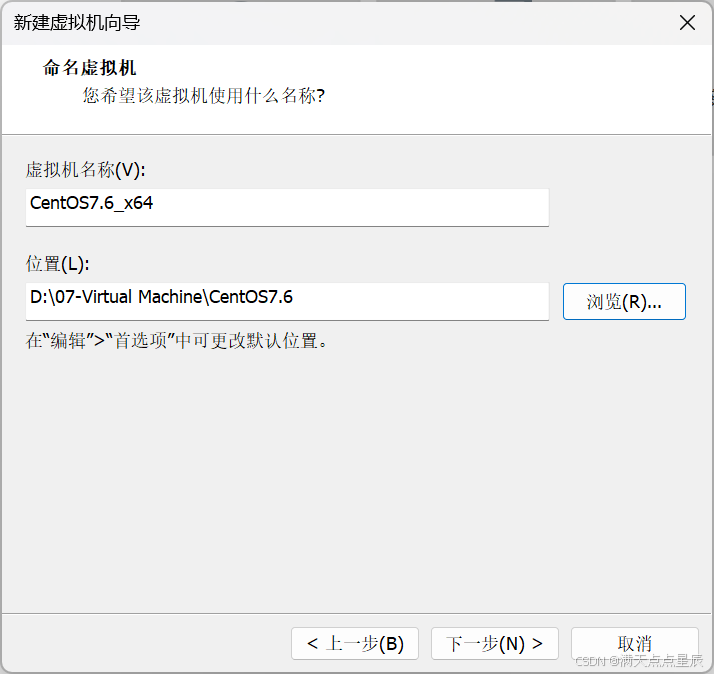Focus the 位置 path input field
The width and height of the screenshot is (714, 674).
click(287, 301)
